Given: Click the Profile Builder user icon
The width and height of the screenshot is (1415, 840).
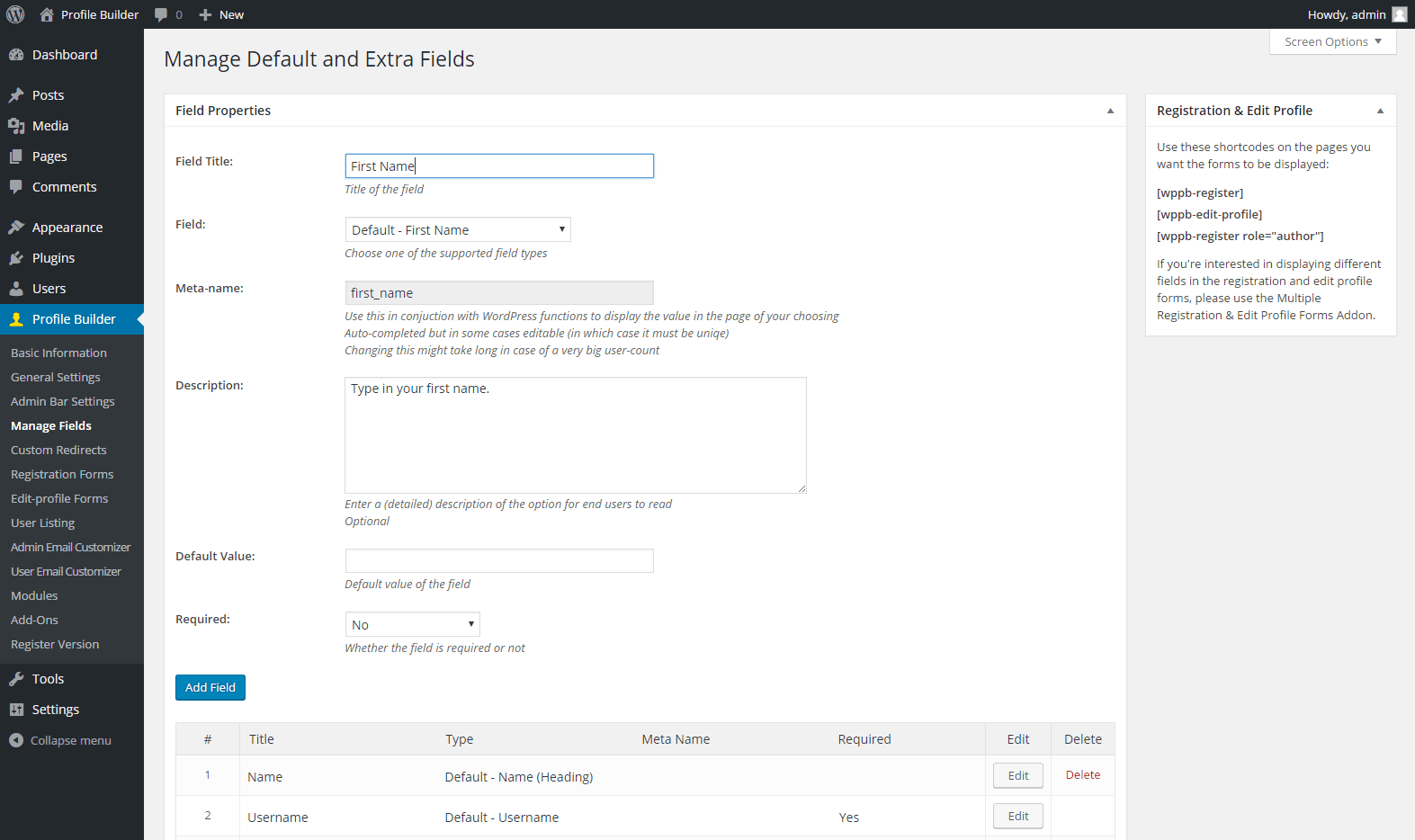Looking at the screenshot, I should 16,319.
